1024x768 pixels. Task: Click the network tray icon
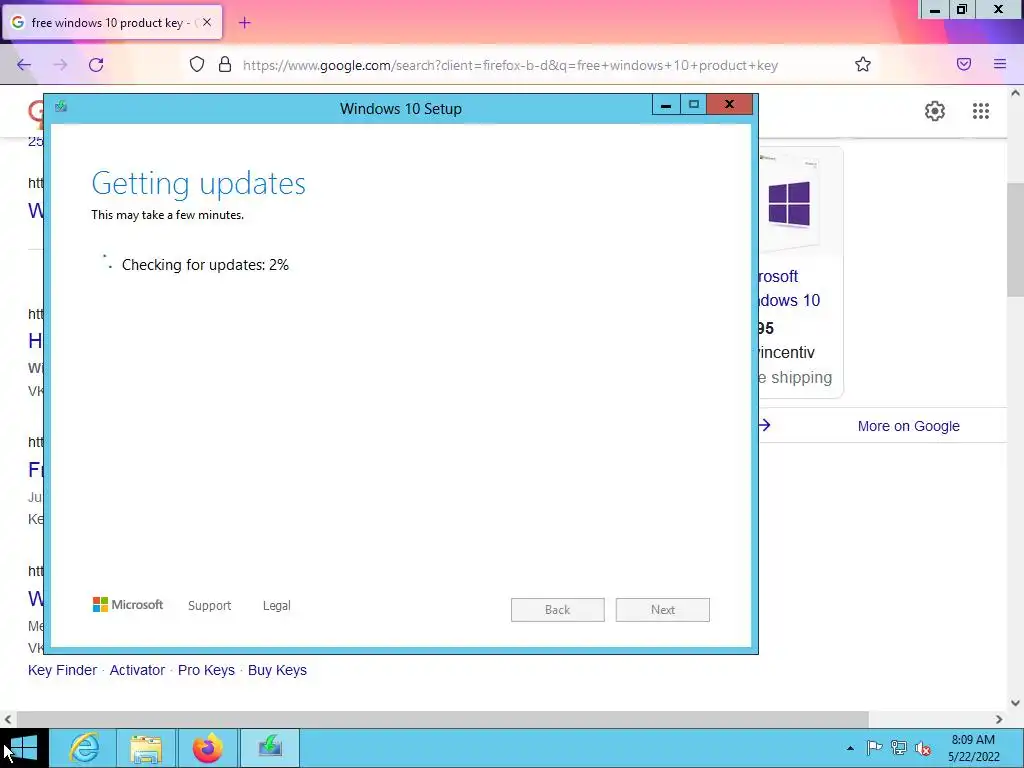coord(899,748)
